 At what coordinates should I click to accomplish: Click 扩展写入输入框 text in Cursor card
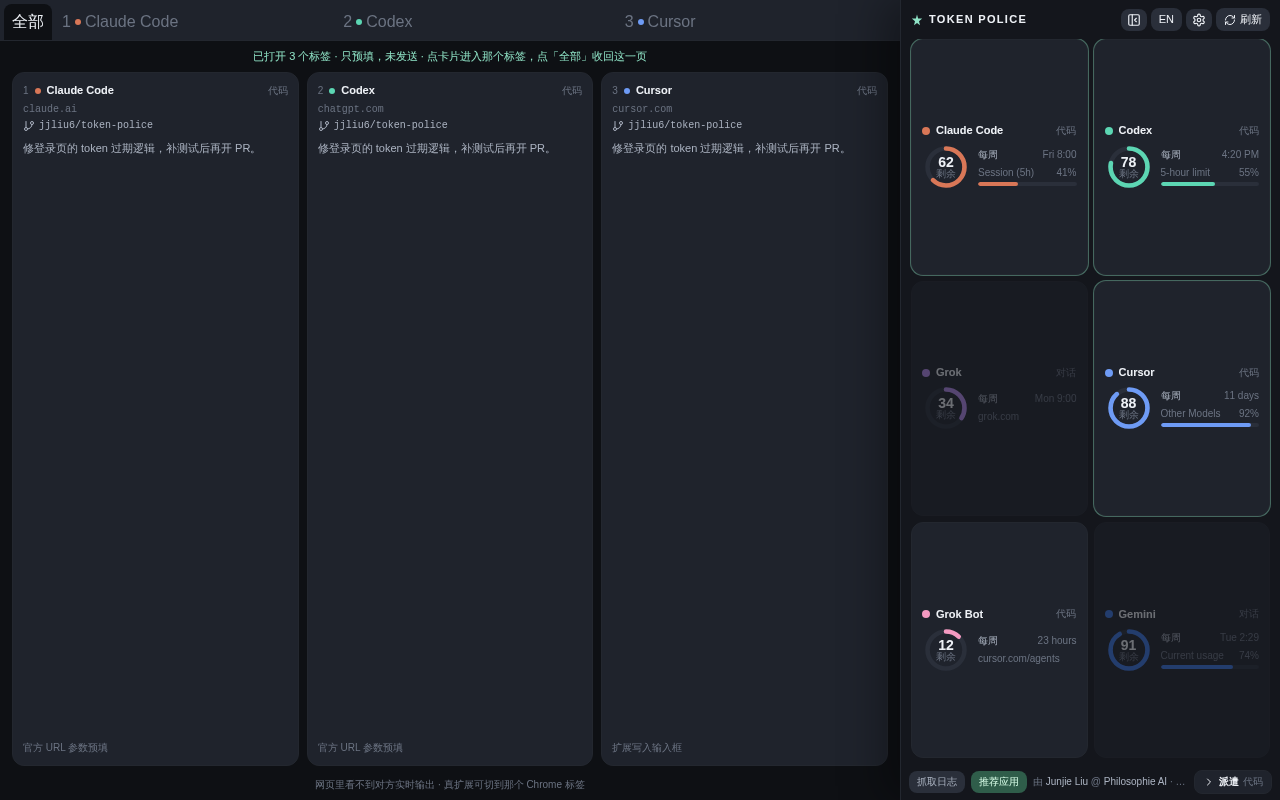click(x=647, y=748)
